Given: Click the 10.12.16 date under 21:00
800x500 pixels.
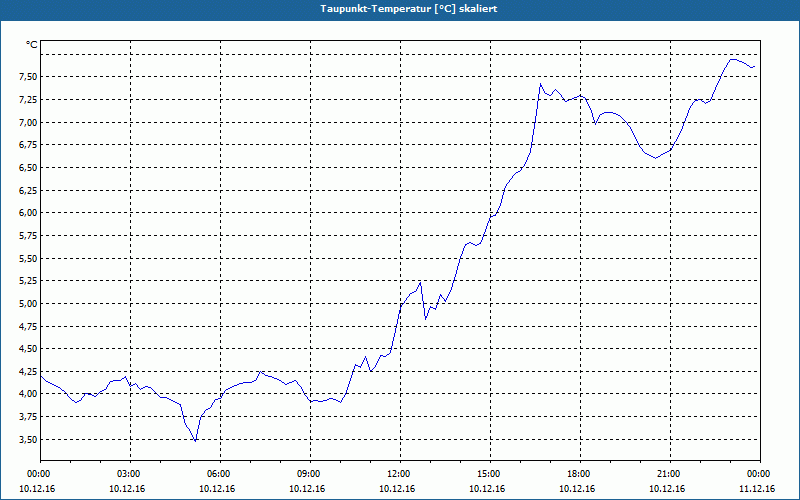Looking at the screenshot, I should coord(667,489).
